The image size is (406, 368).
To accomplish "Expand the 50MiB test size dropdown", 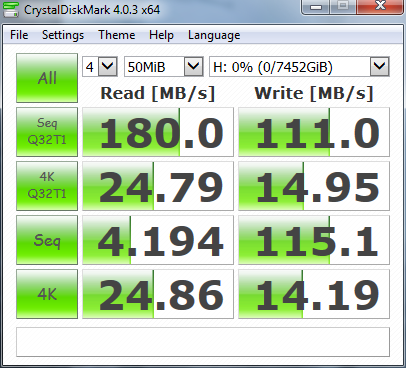I will click(194, 67).
